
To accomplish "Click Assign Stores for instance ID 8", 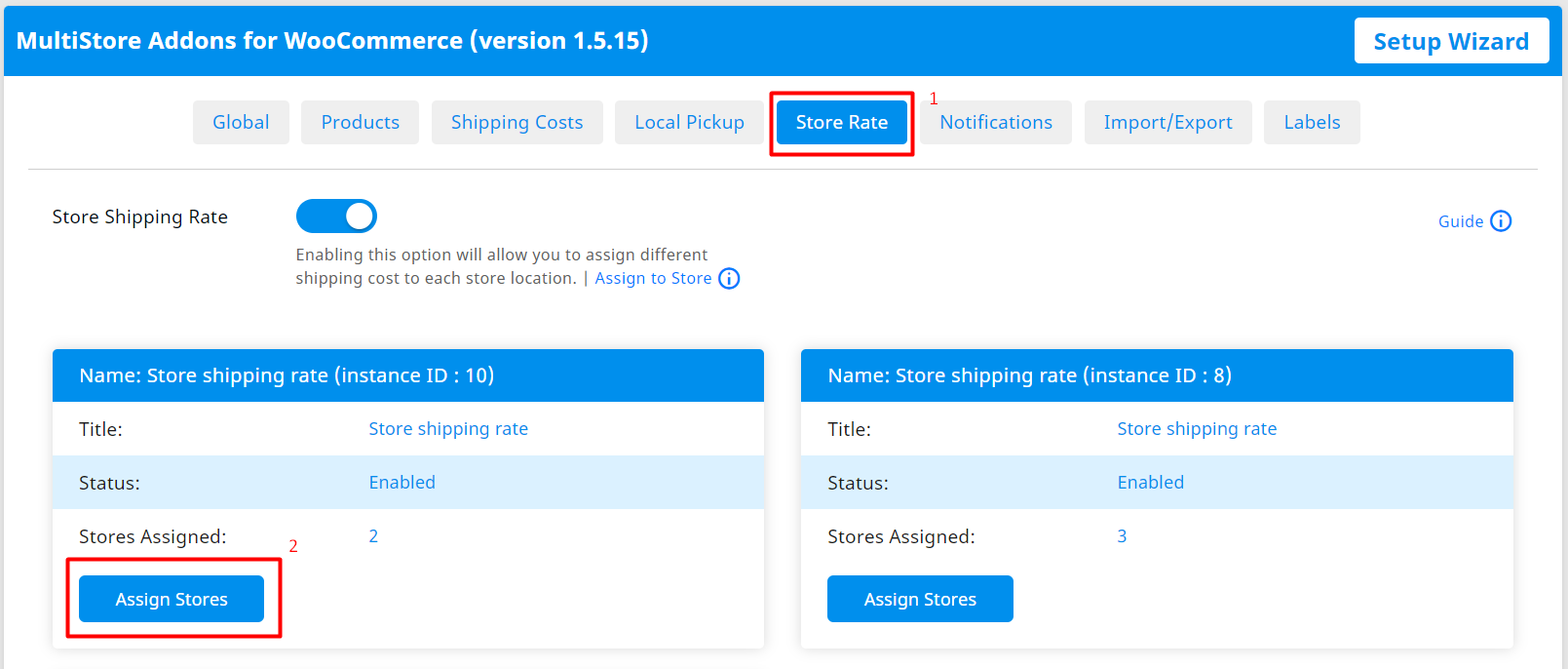I will pos(920,599).
